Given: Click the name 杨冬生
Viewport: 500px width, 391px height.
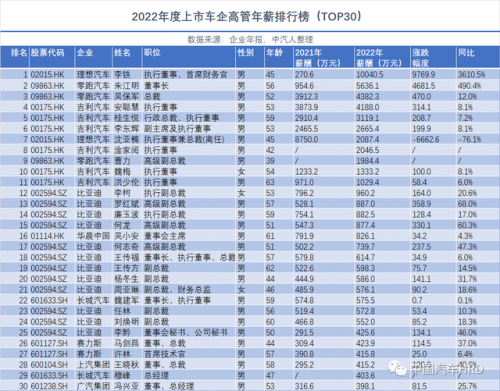Looking at the screenshot, I should (x=126, y=279).
